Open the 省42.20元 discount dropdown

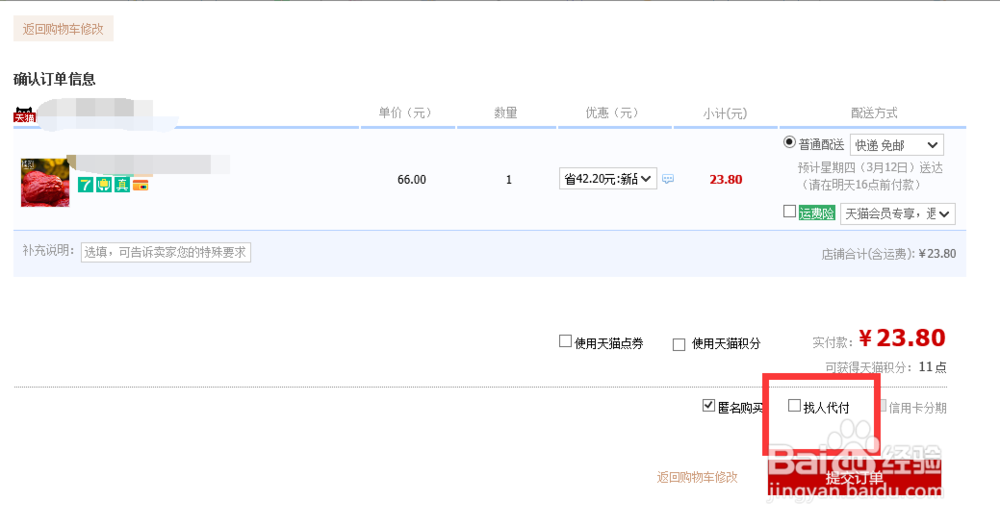608,179
